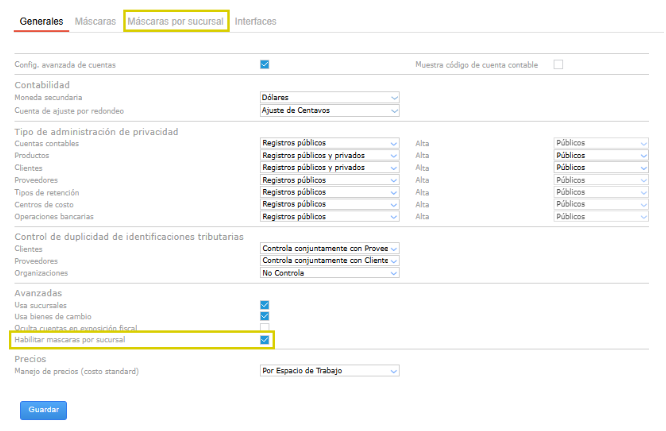666x431 pixels.
Task: Click the Guardar button
Action: (x=43, y=409)
